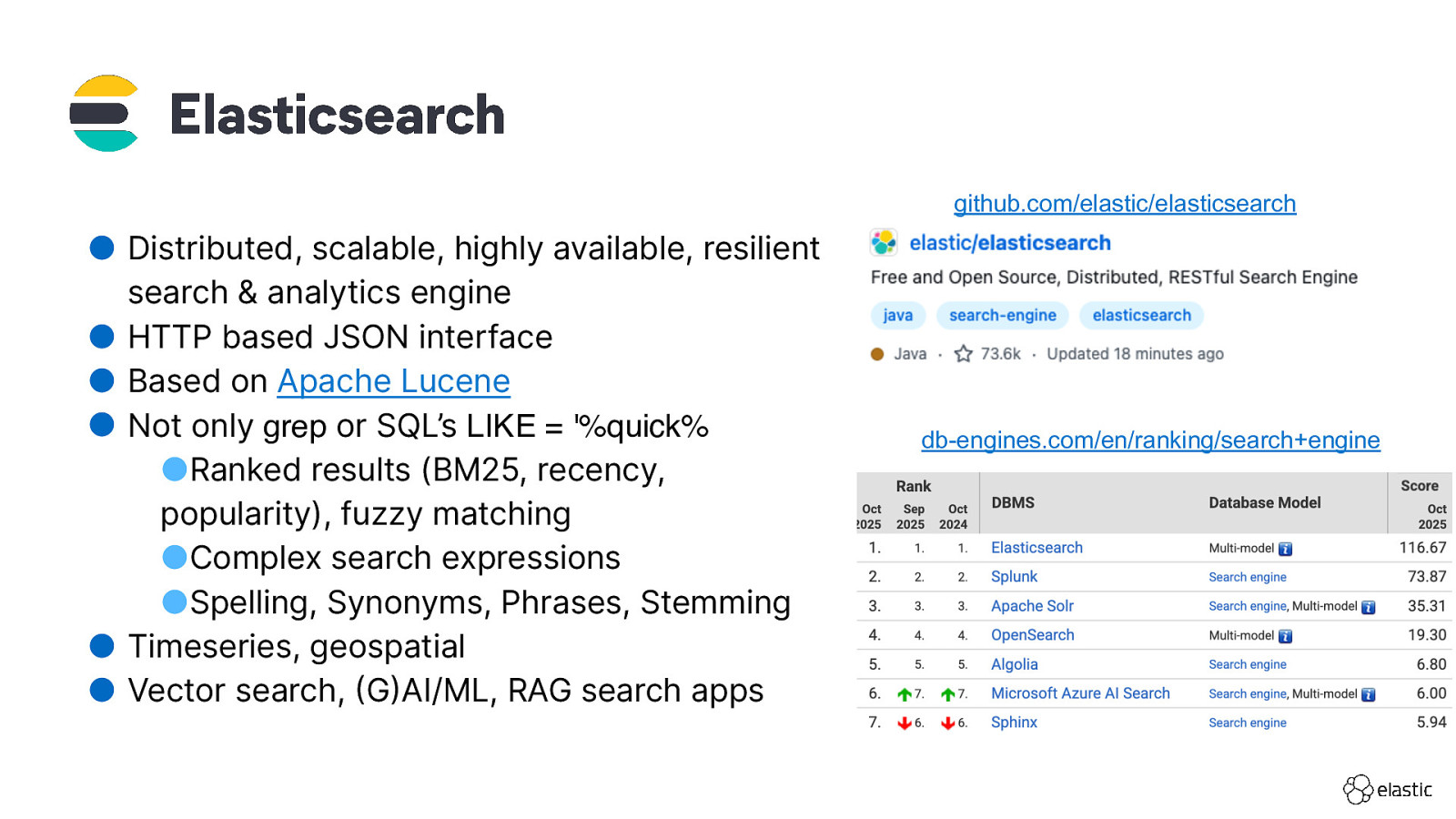
Task: Click the Elasticsearch logo beside the slide title
Action: pos(104,114)
